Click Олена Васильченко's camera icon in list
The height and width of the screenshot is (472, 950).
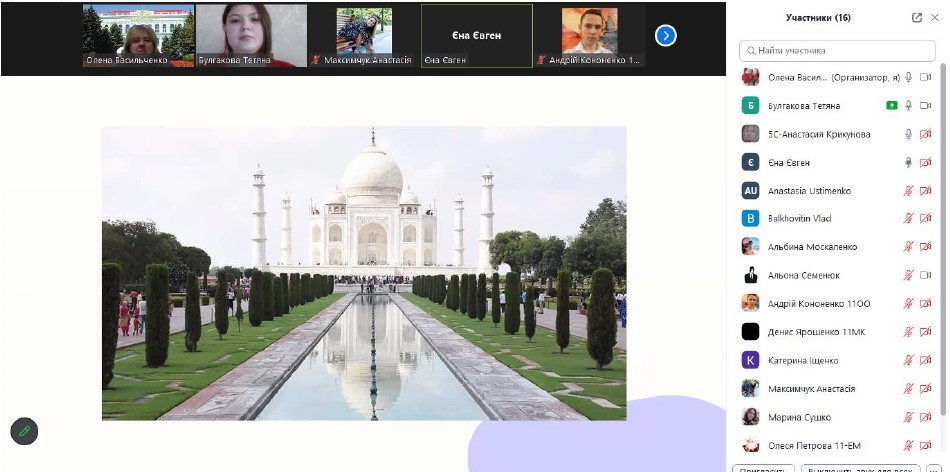(x=925, y=78)
